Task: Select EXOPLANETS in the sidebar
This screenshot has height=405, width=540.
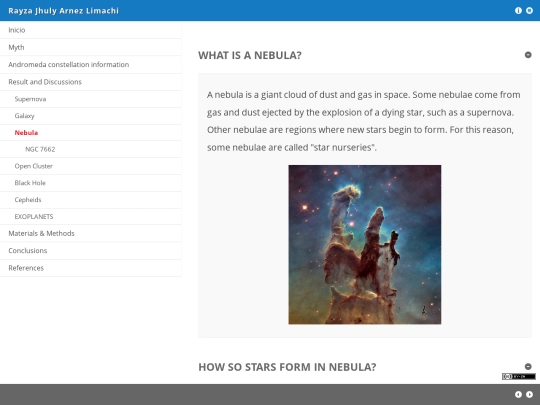Action: (x=91, y=217)
